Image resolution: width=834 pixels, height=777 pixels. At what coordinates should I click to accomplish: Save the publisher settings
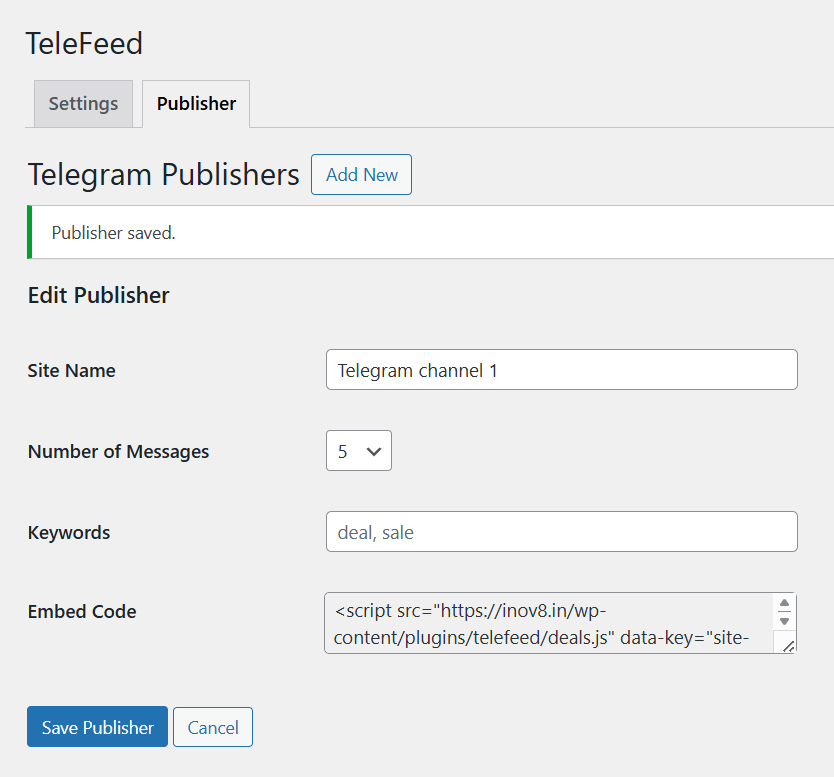pos(97,727)
